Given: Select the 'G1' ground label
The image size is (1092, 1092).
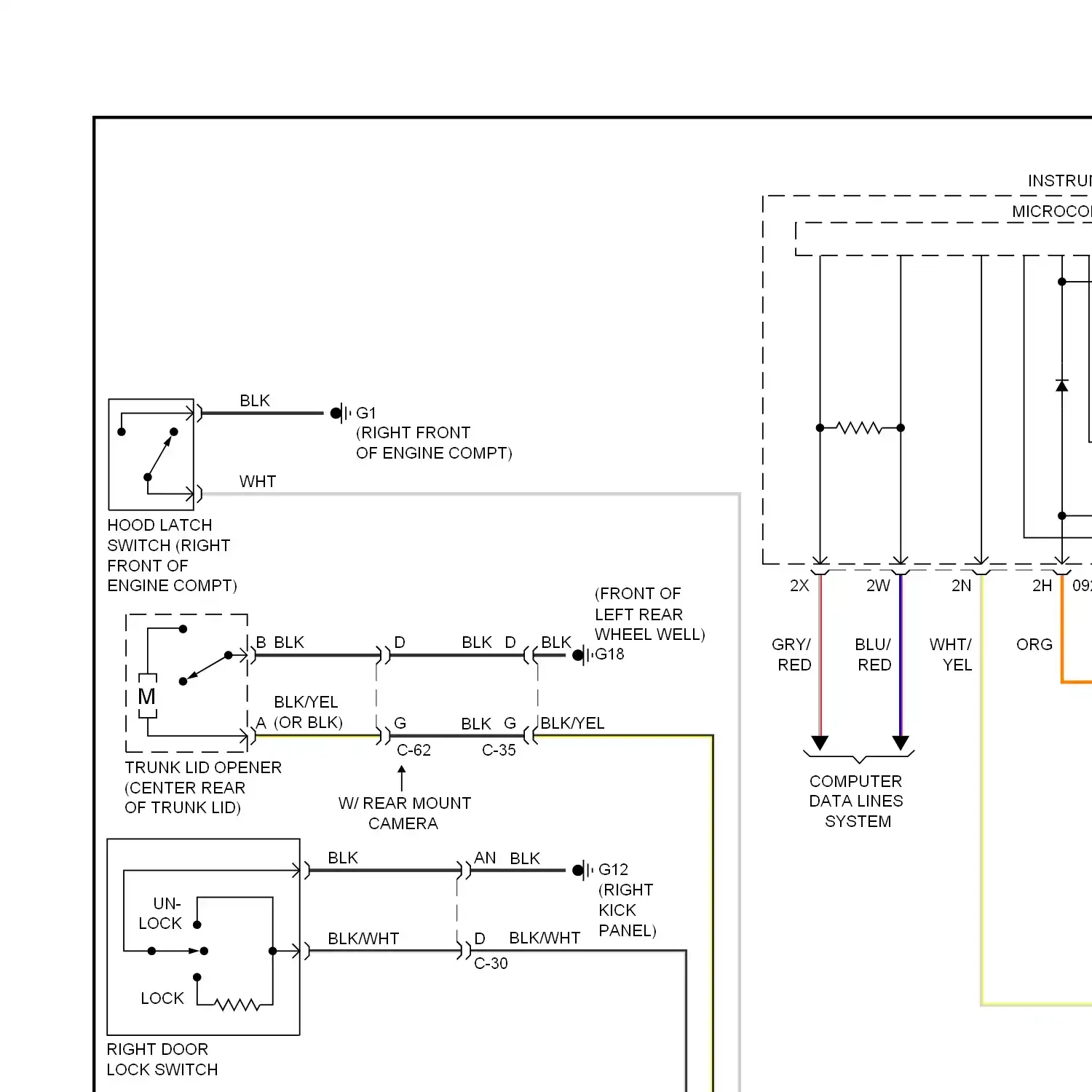Looking at the screenshot, I should (x=366, y=413).
